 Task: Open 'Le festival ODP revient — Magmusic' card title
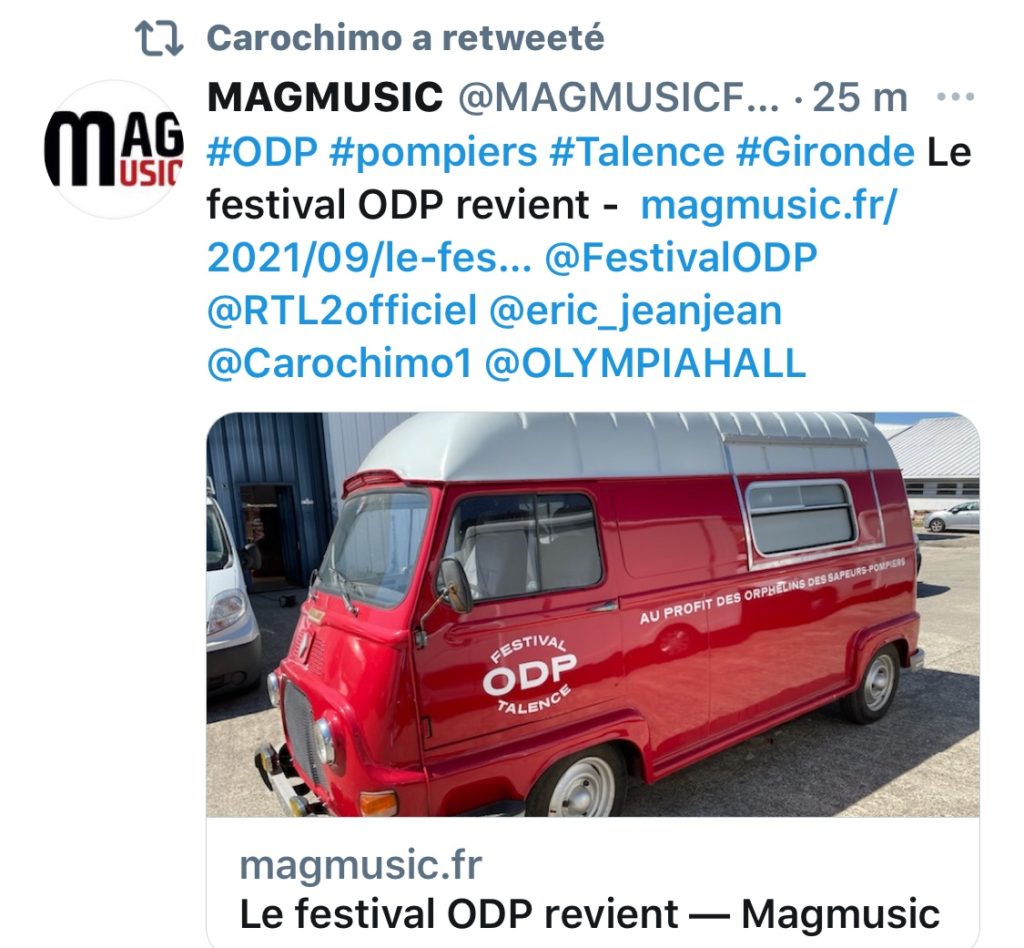590,913
